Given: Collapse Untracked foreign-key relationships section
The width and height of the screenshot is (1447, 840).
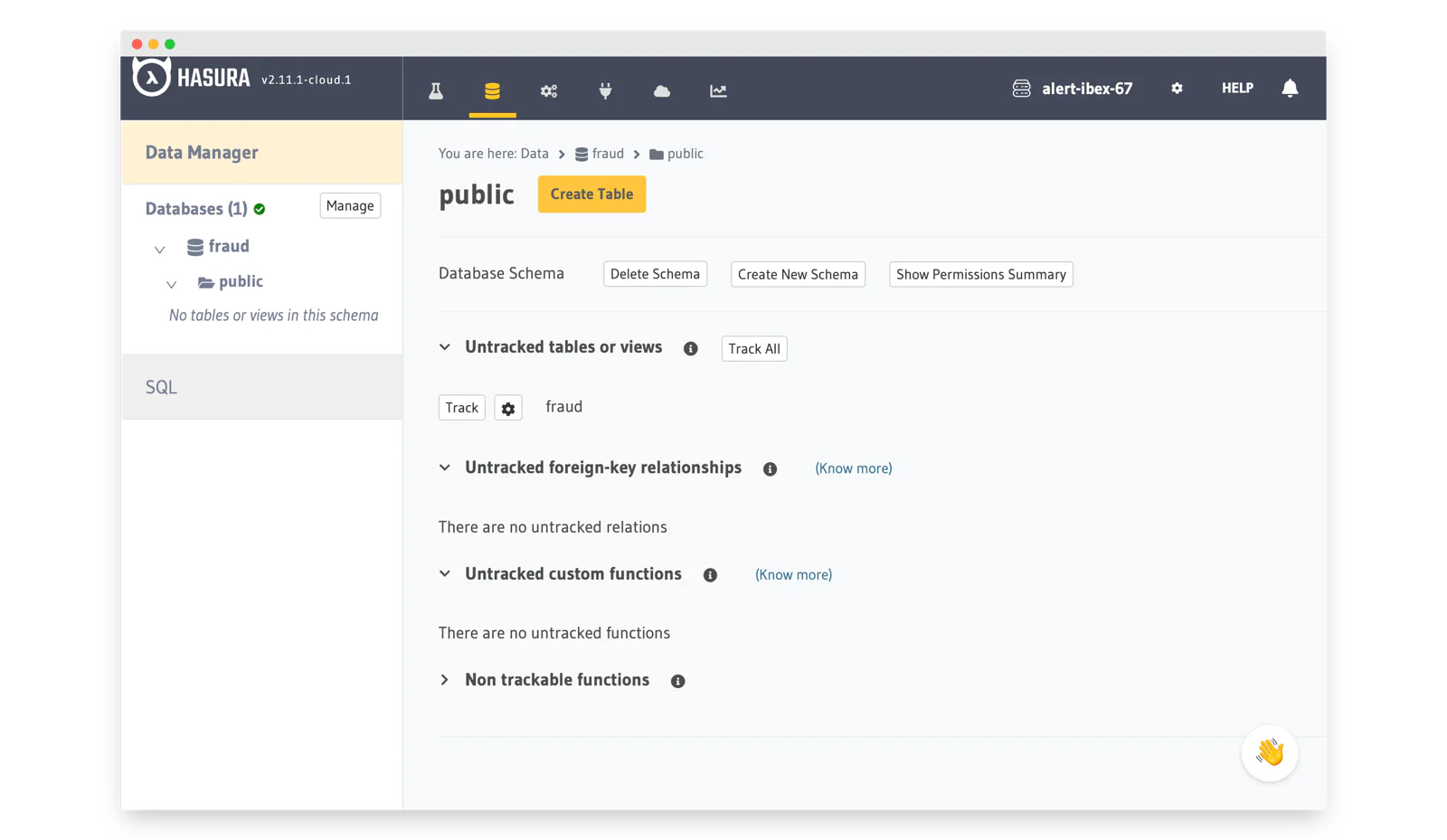Looking at the screenshot, I should click(x=445, y=467).
